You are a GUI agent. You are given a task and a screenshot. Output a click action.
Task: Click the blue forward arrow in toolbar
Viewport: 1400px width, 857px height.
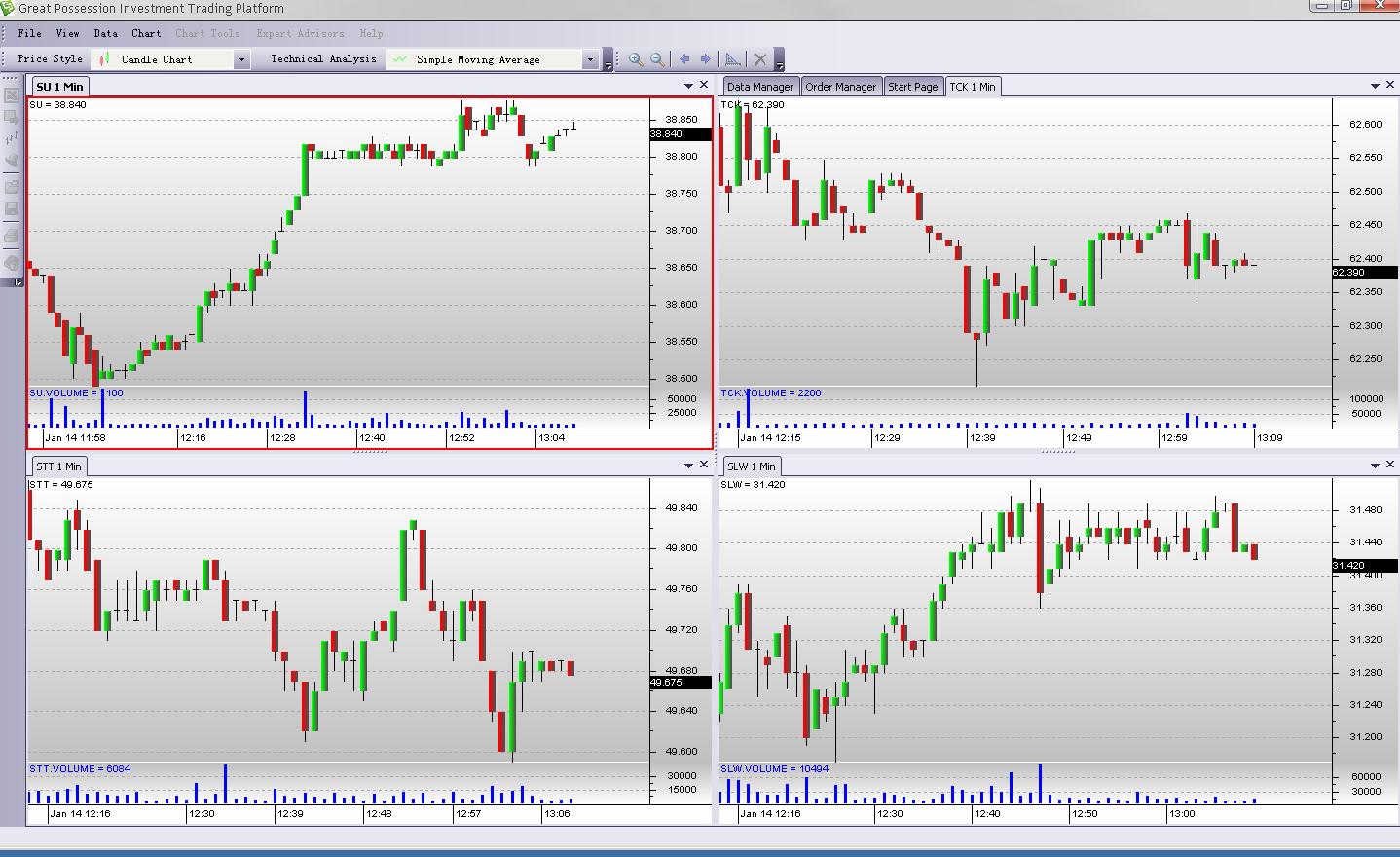pyautogui.click(x=707, y=59)
